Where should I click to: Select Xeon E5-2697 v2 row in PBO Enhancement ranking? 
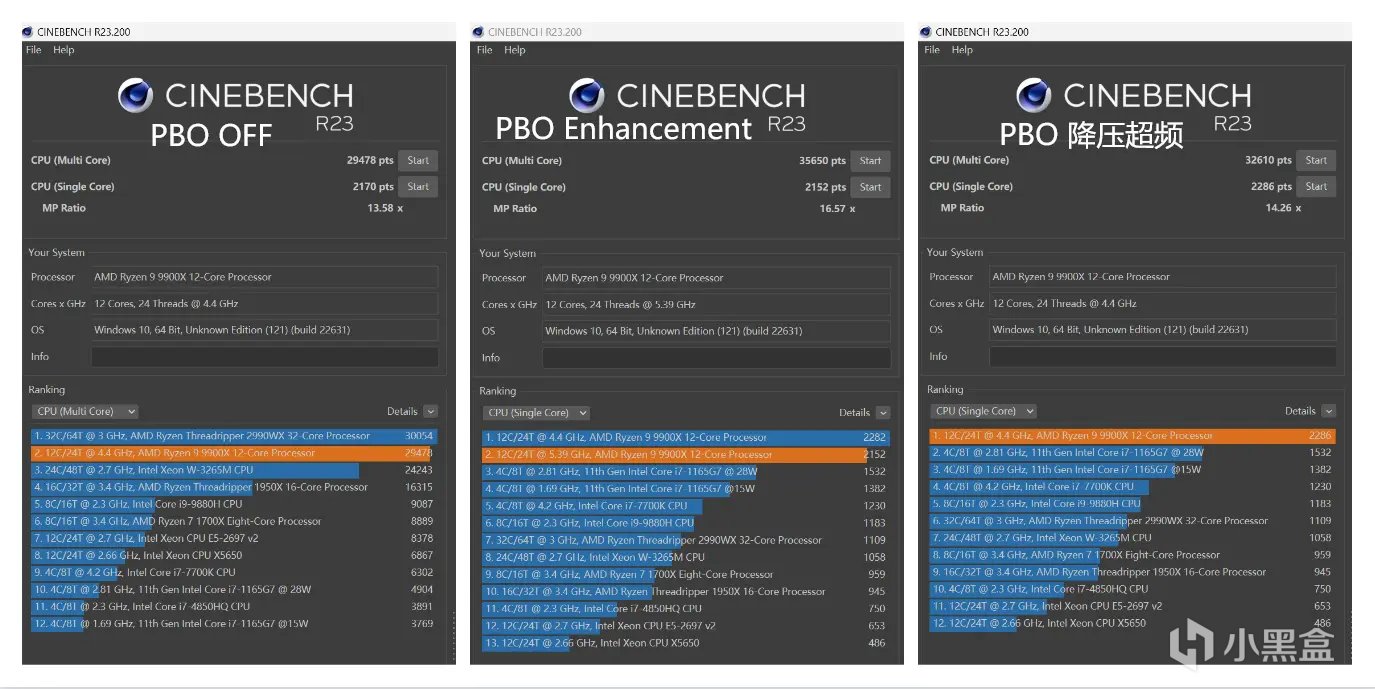pyautogui.click(x=686, y=625)
